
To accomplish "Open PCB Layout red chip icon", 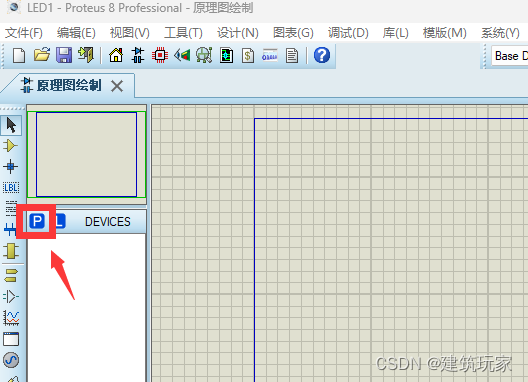I will 160,55.
